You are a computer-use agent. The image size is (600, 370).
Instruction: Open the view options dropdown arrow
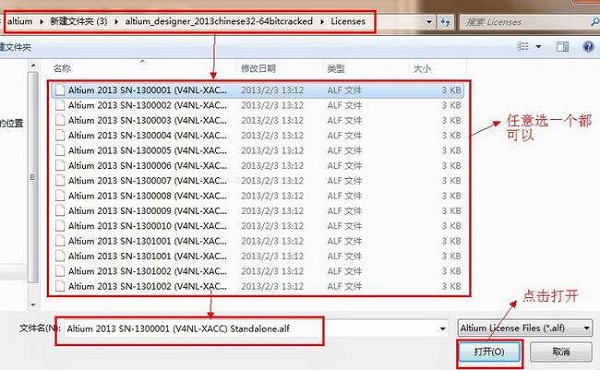point(538,47)
